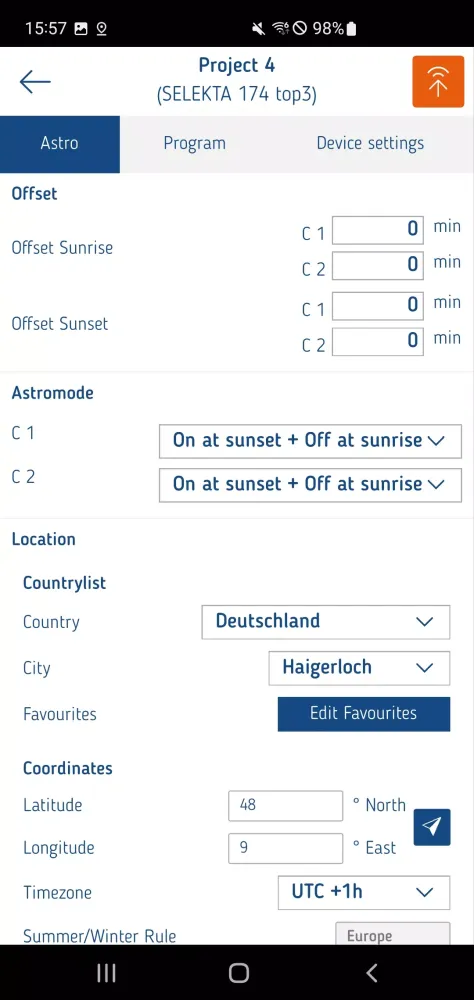The image size is (474, 1000).
Task: Switch to the Program tab
Action: (195, 143)
